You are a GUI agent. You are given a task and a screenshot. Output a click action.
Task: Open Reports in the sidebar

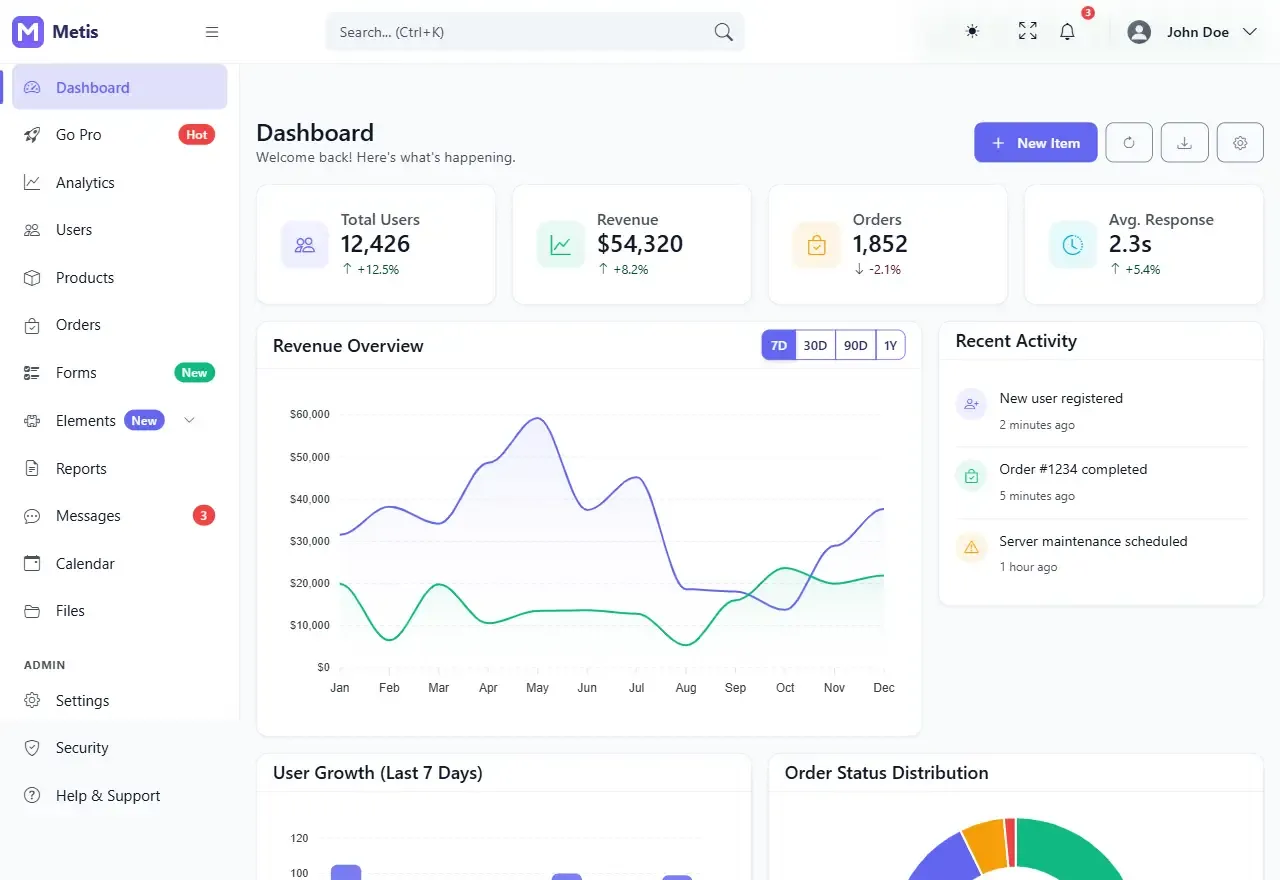click(x=120, y=469)
